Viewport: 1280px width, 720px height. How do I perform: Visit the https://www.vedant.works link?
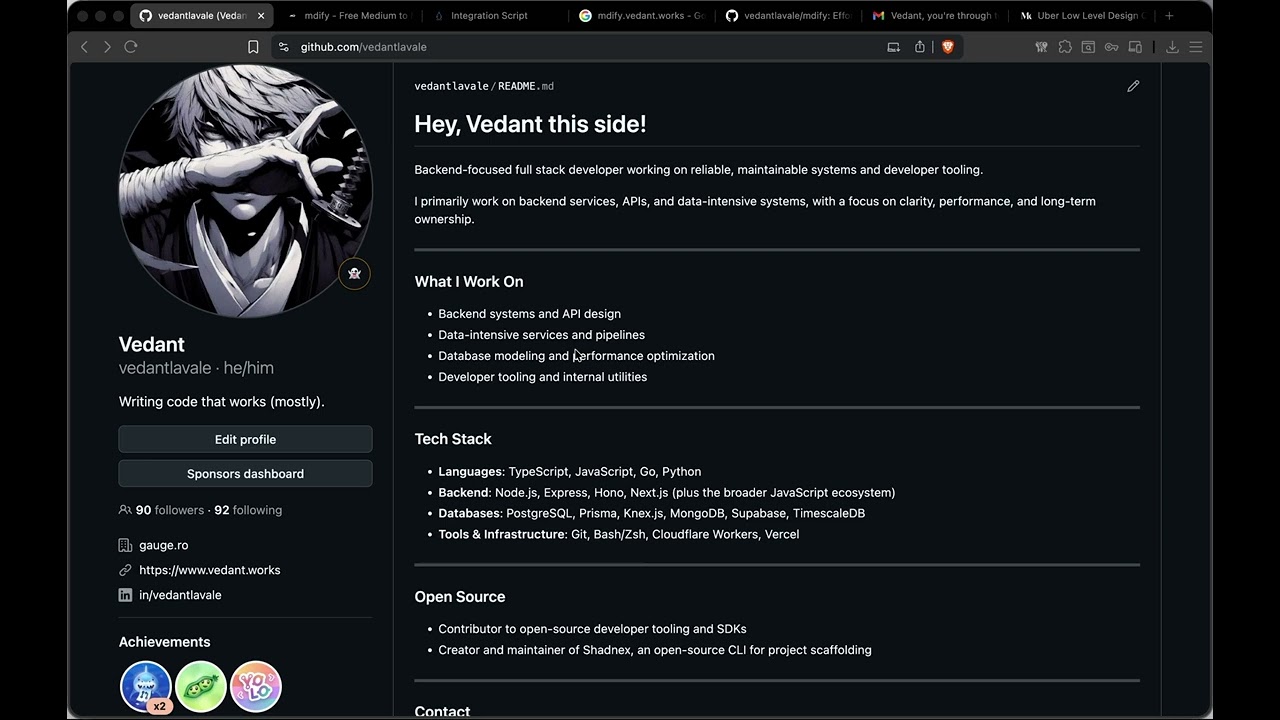pos(209,570)
